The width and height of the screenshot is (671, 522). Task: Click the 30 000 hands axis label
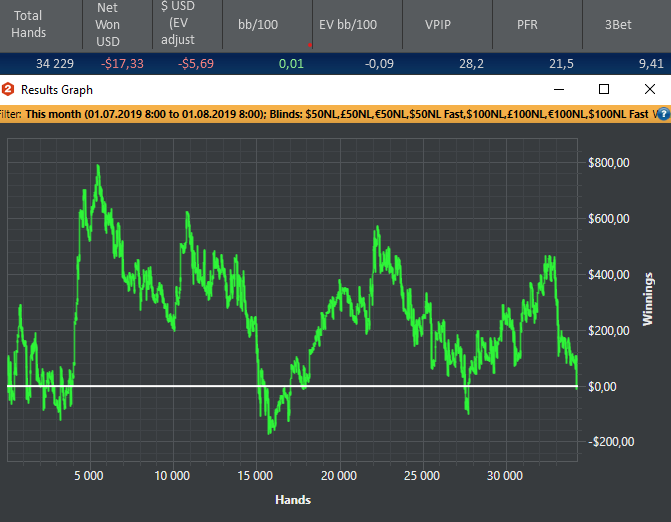tap(505, 476)
